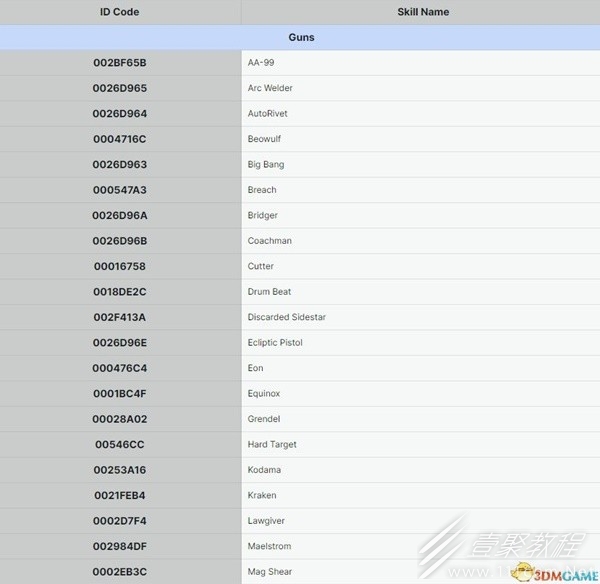Select ID code 000476C4

click(120, 368)
